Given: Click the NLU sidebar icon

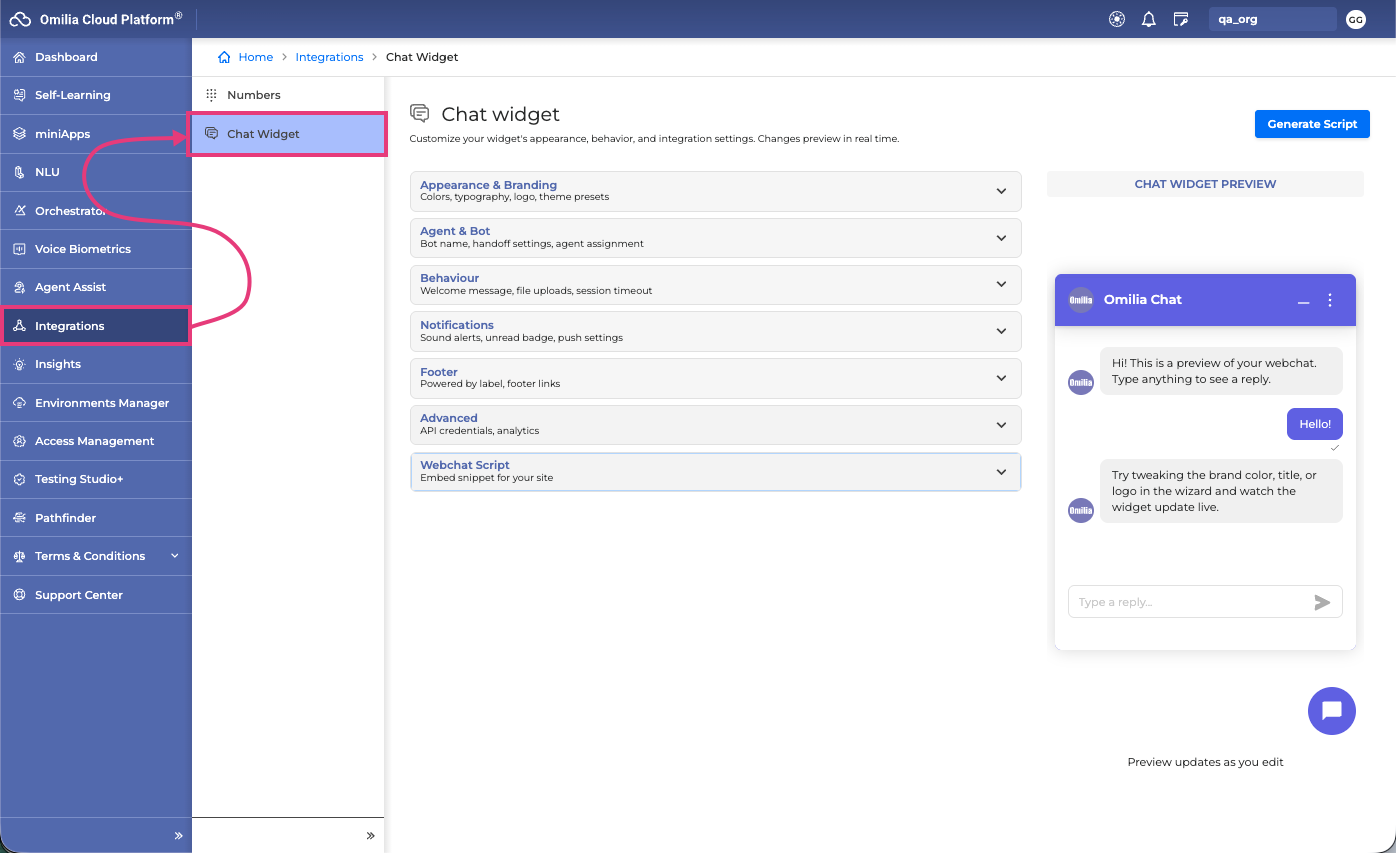Looking at the screenshot, I should click(19, 172).
